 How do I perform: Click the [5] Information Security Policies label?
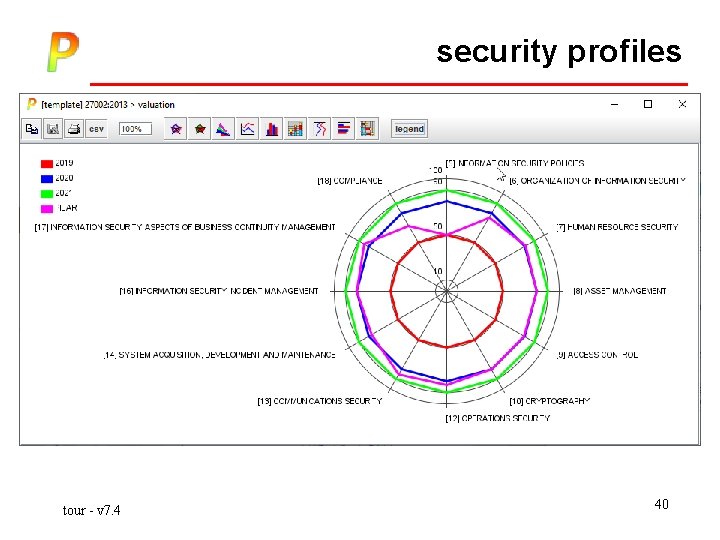click(x=515, y=163)
